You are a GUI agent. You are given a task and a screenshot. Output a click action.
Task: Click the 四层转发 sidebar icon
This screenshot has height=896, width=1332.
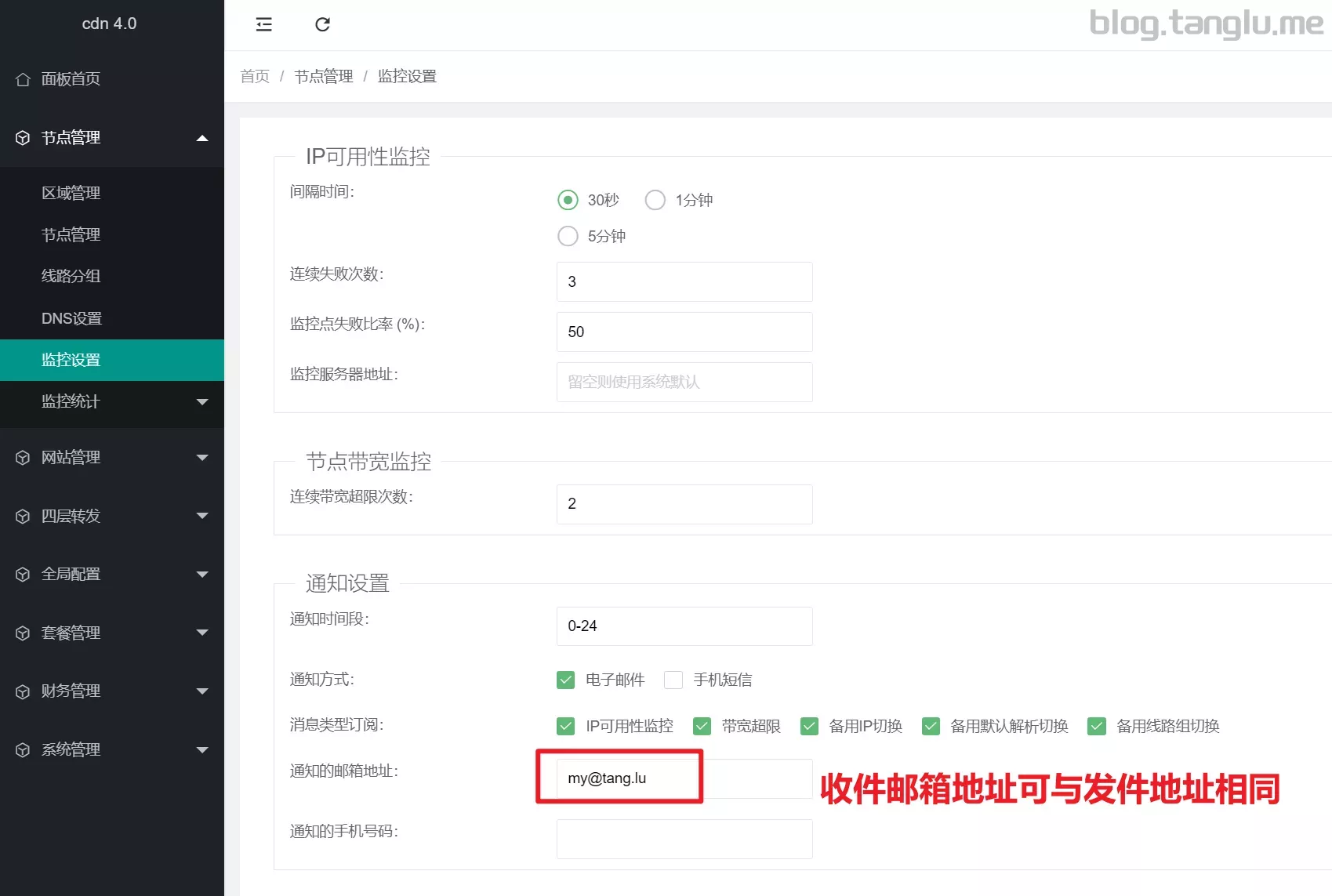click(x=23, y=515)
